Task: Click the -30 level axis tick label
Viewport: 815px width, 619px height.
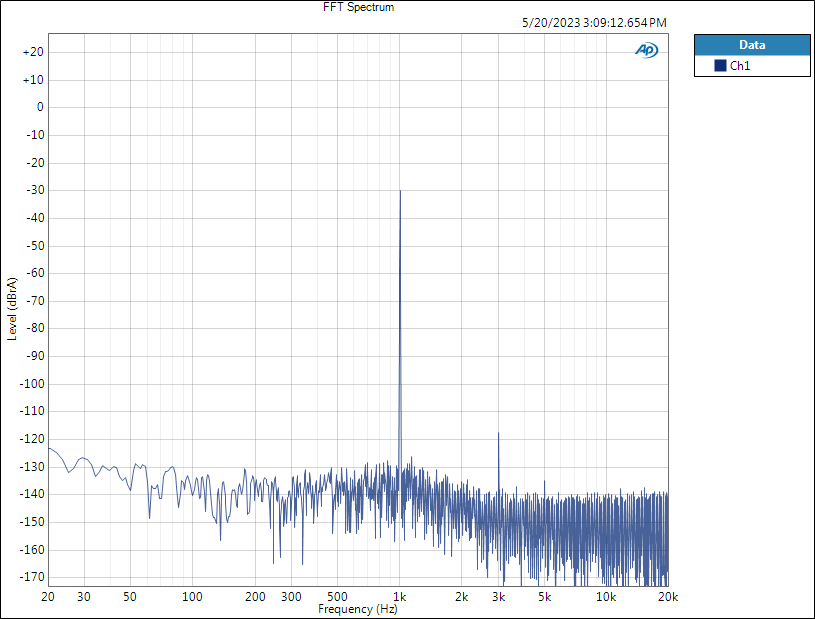Action: pos(35,190)
